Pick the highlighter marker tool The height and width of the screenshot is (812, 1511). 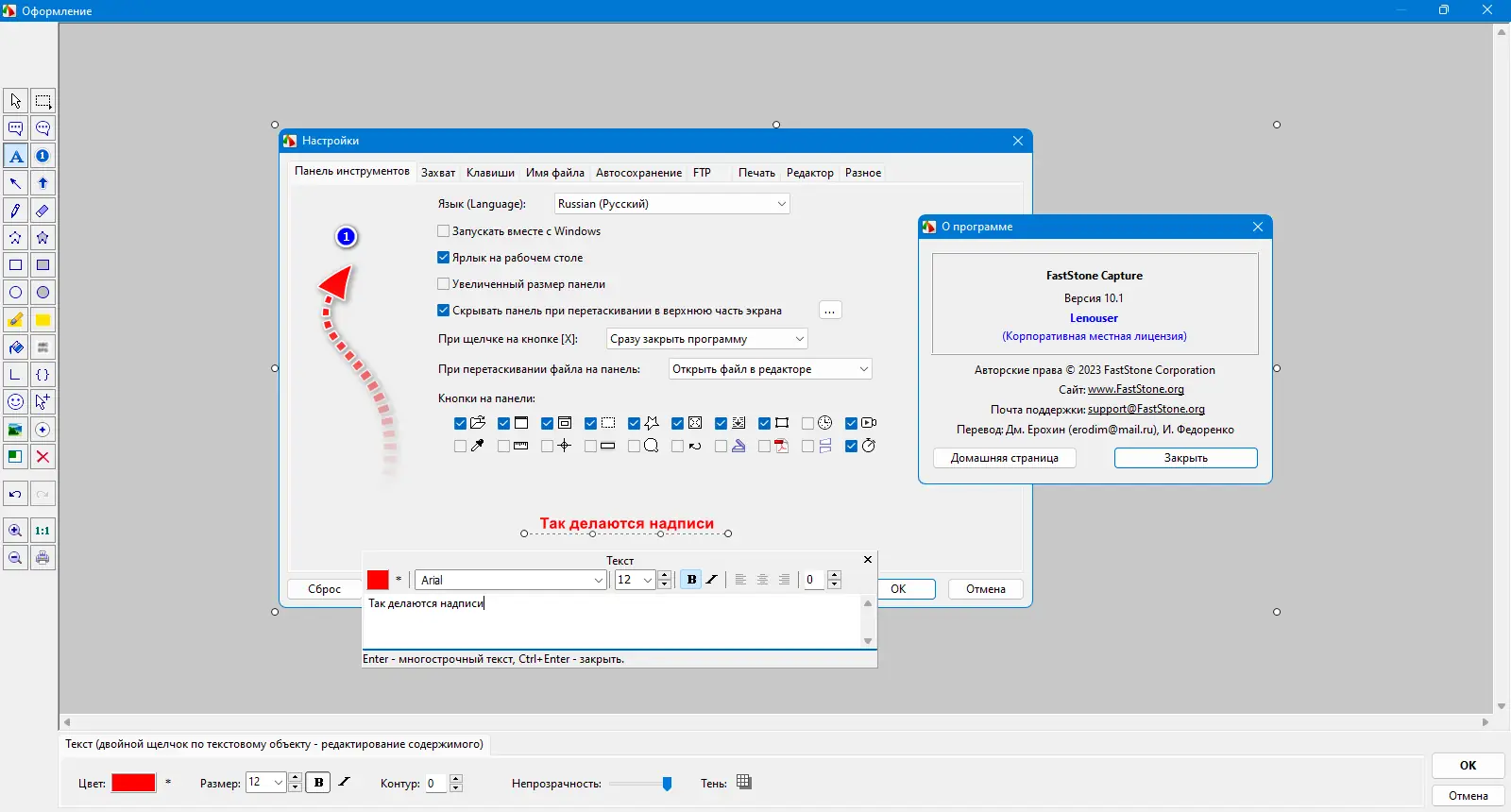[x=15, y=320]
